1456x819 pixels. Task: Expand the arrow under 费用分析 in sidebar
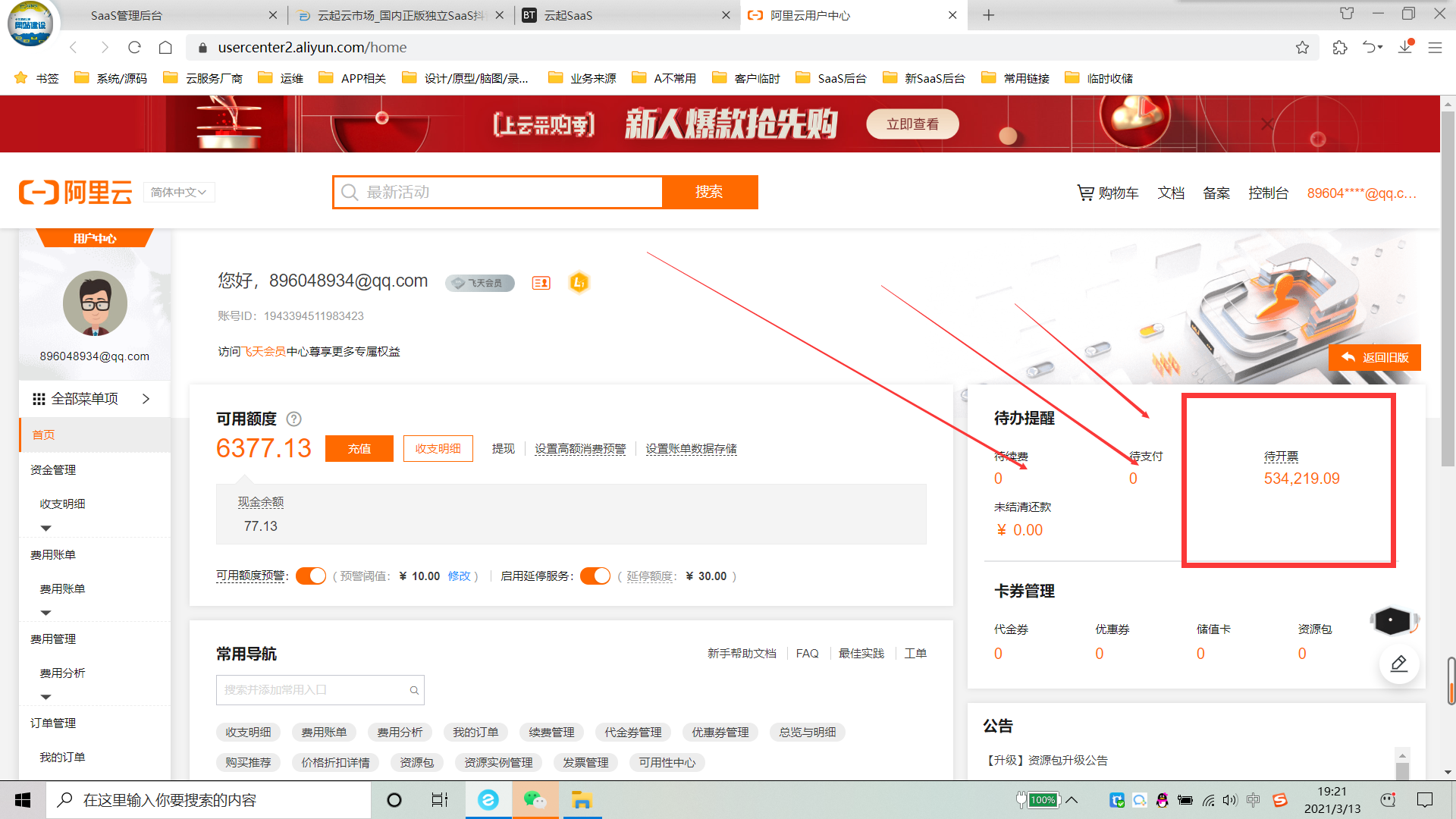tap(45, 697)
